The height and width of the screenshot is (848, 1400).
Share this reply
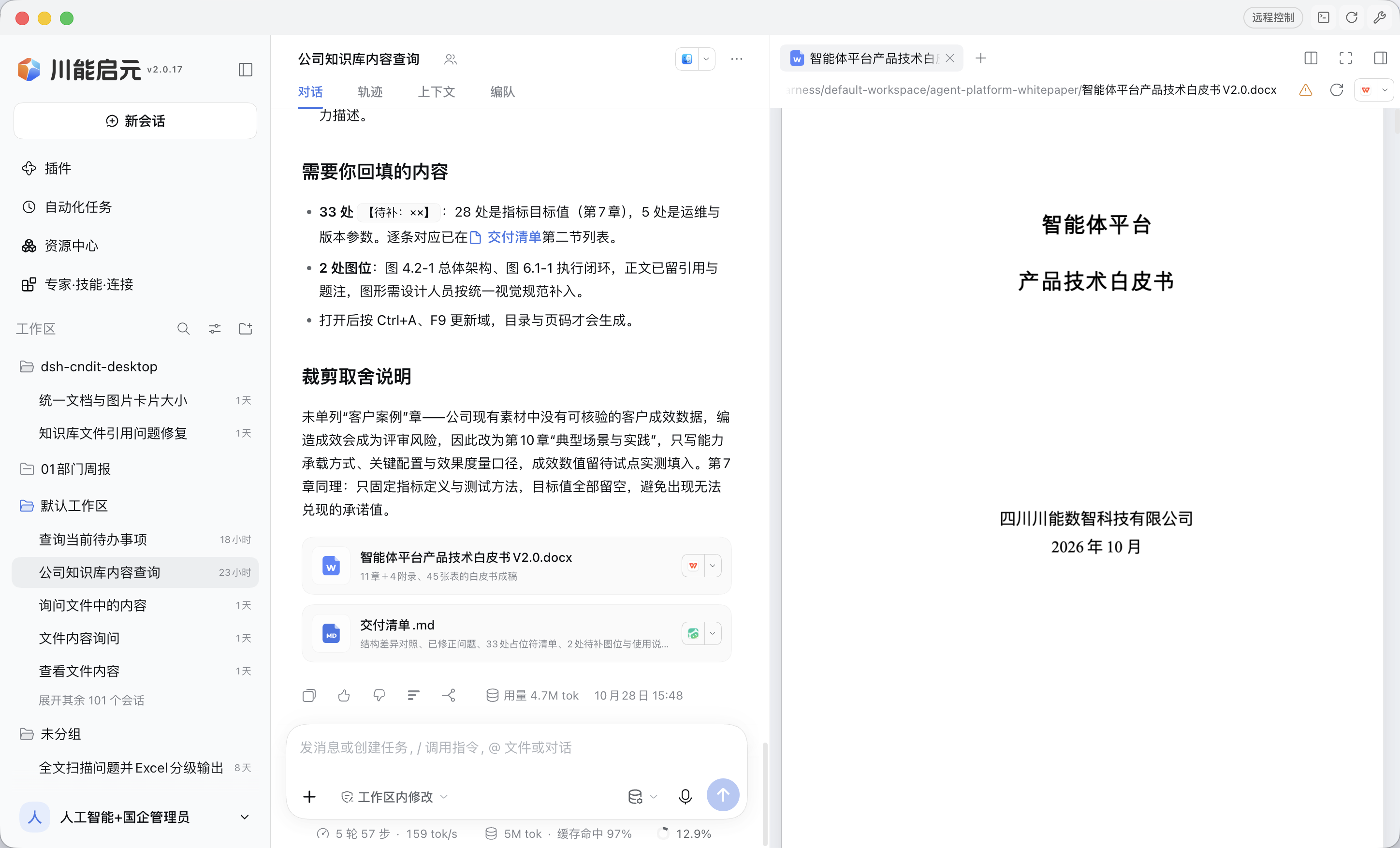coord(449,696)
